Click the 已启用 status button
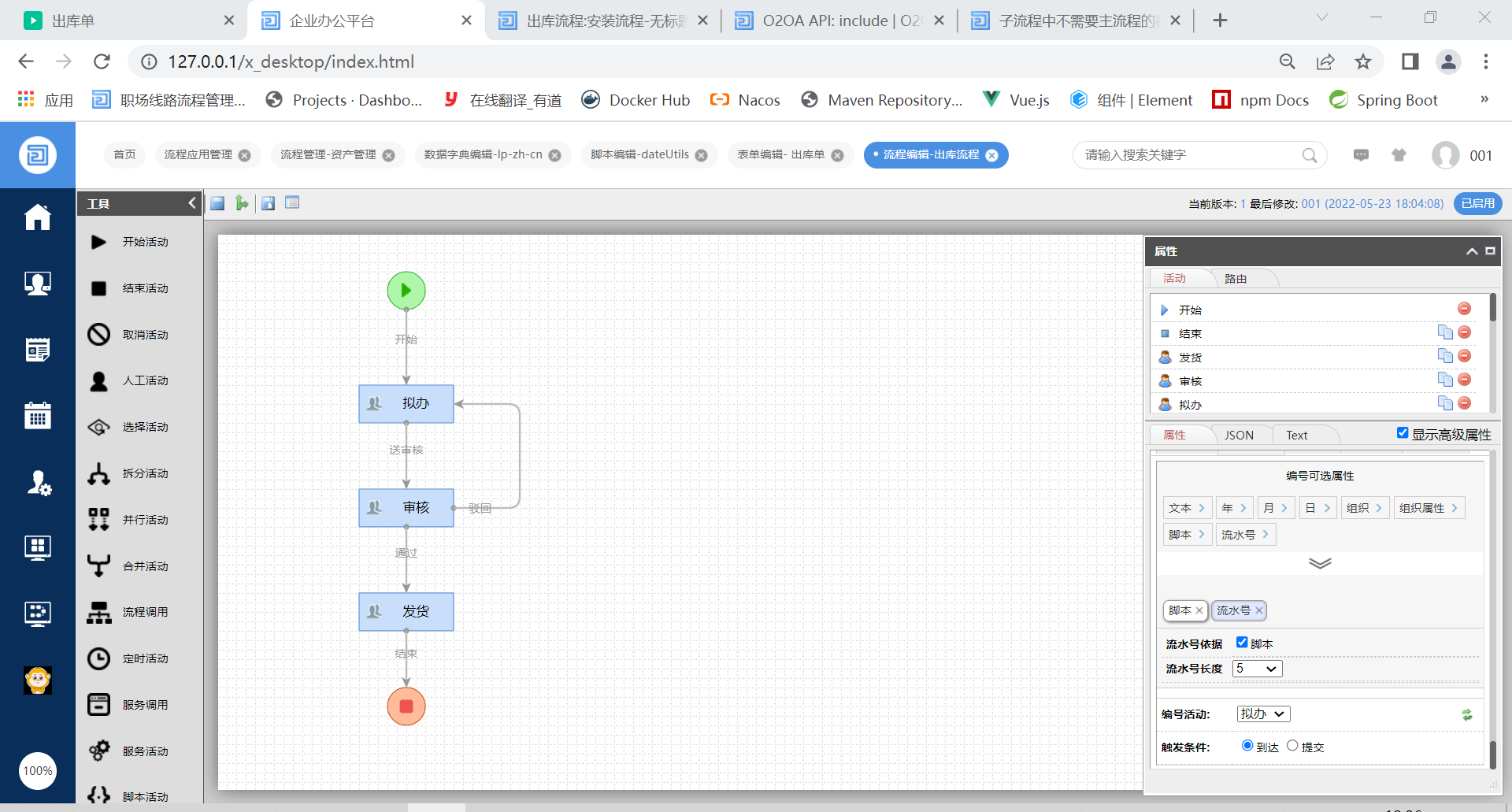 point(1478,203)
